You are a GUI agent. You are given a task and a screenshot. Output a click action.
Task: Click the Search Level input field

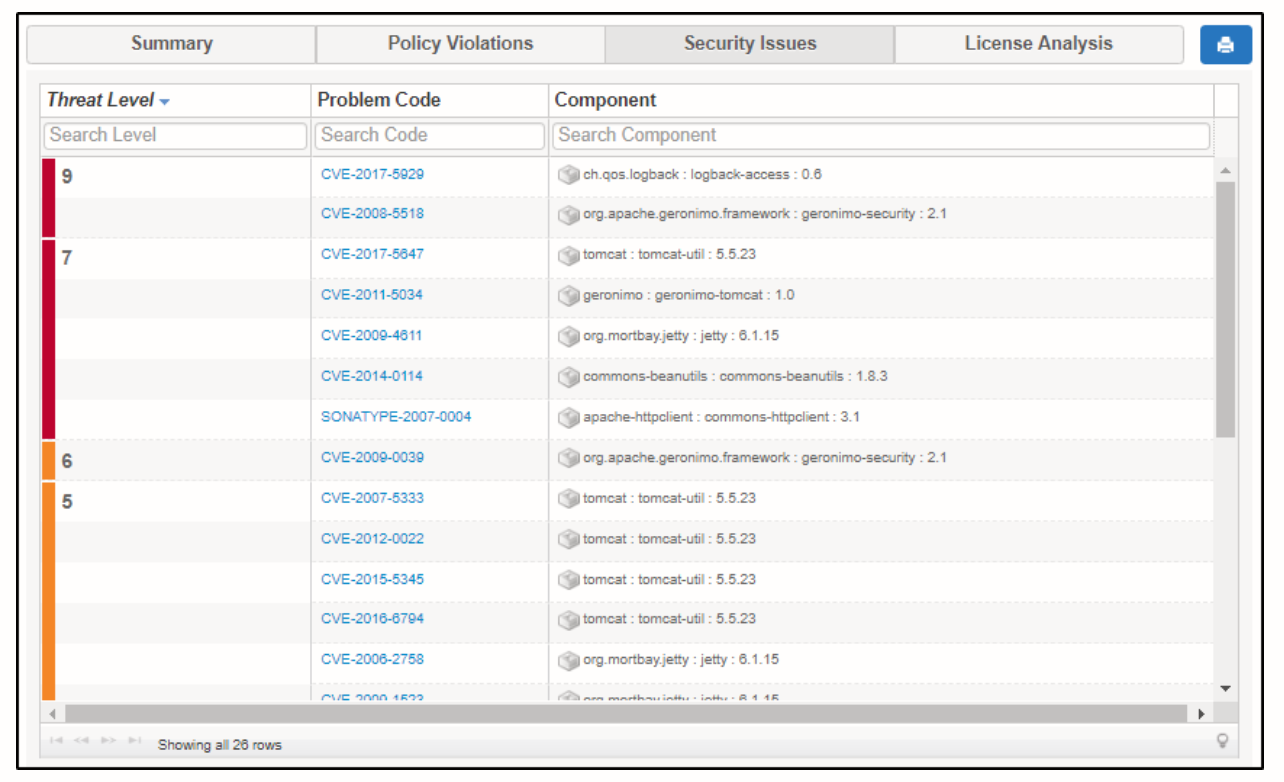(x=174, y=135)
